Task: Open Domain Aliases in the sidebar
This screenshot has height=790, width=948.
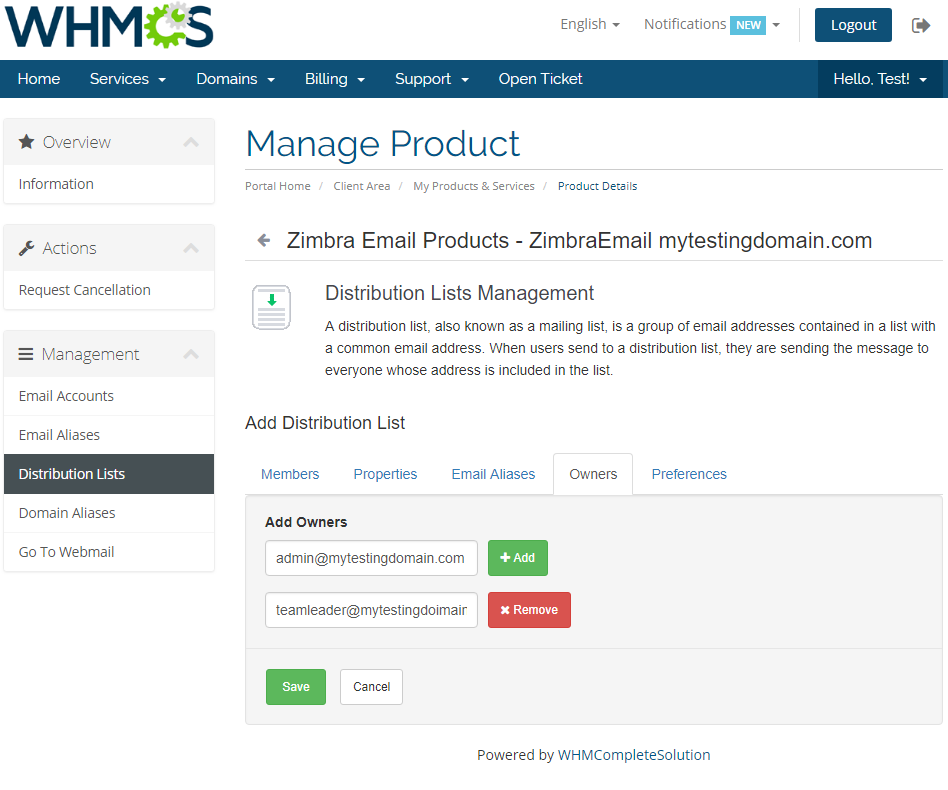Action: tap(109, 513)
